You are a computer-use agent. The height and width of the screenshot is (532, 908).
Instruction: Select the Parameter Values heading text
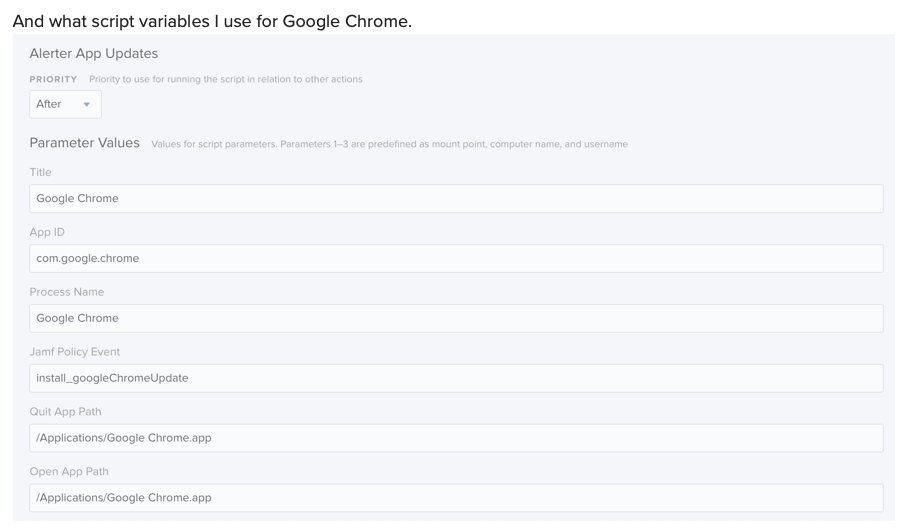tap(85, 143)
